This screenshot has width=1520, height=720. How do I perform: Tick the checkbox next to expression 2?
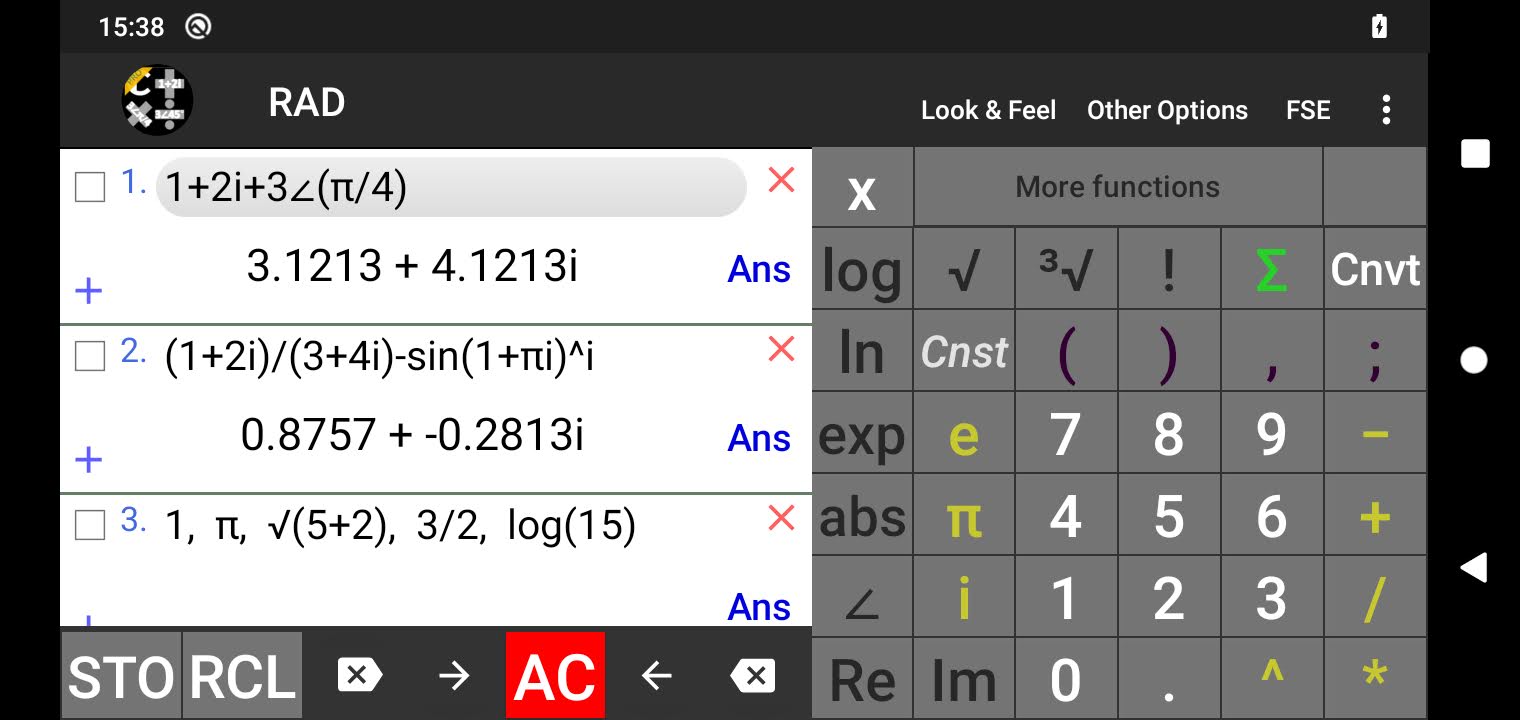coord(90,356)
